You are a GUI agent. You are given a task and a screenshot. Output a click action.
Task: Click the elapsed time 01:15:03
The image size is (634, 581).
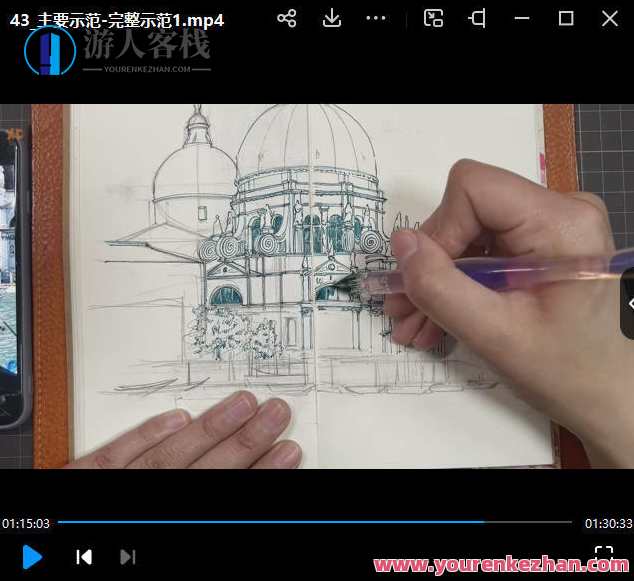pyautogui.click(x=26, y=523)
